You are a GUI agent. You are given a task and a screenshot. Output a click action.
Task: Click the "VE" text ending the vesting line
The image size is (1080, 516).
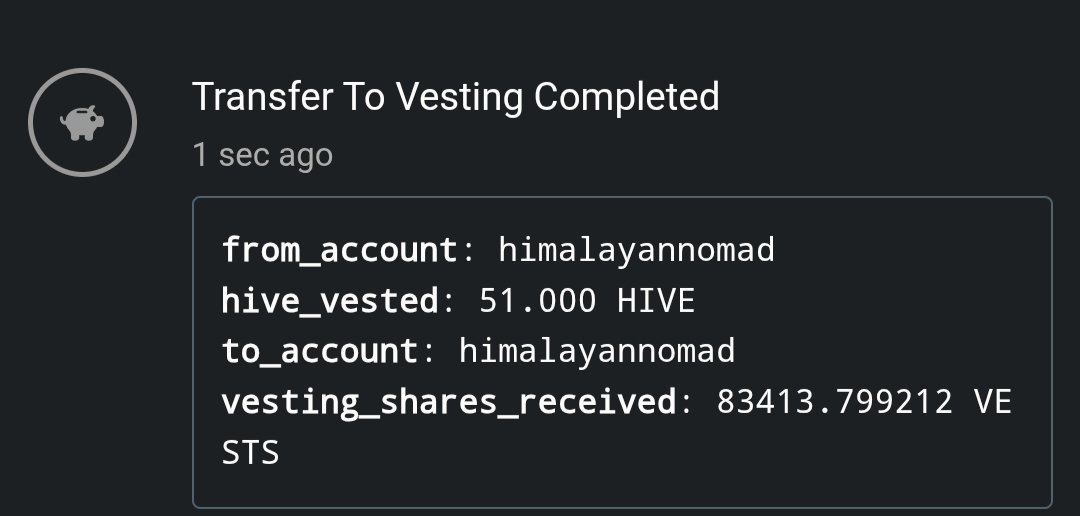[x=992, y=402]
